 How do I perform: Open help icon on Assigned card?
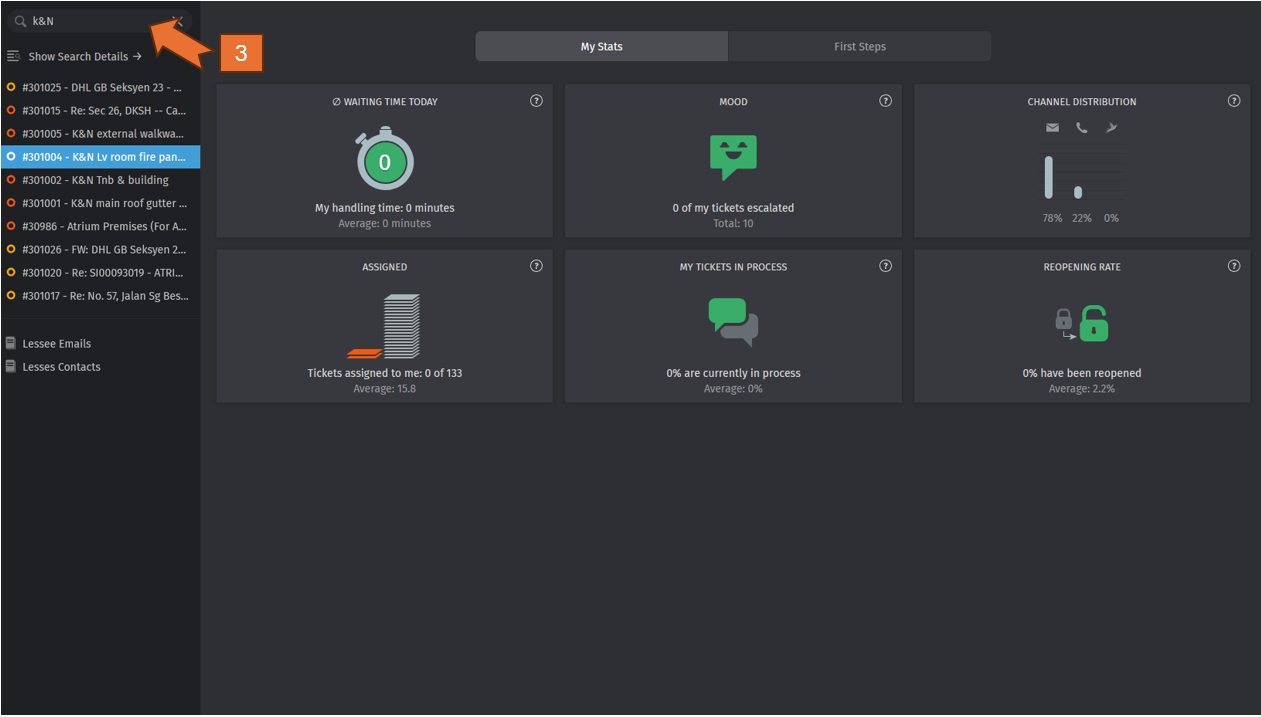536,266
